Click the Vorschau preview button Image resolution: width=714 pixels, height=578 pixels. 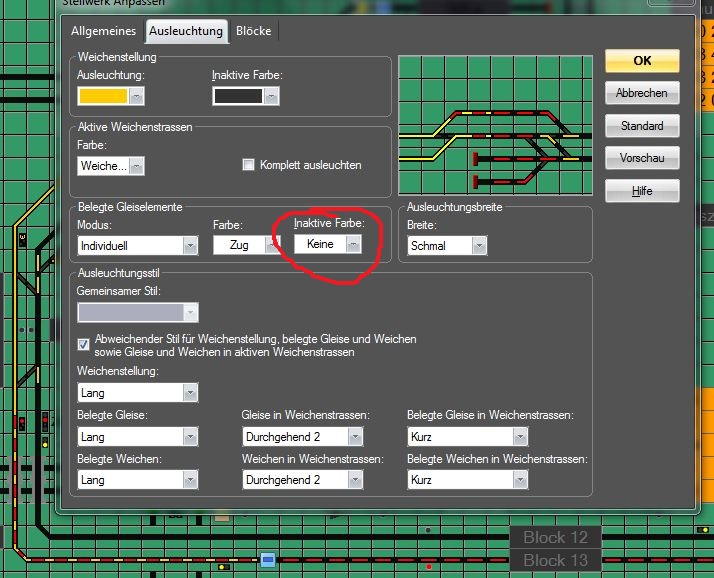click(642, 158)
